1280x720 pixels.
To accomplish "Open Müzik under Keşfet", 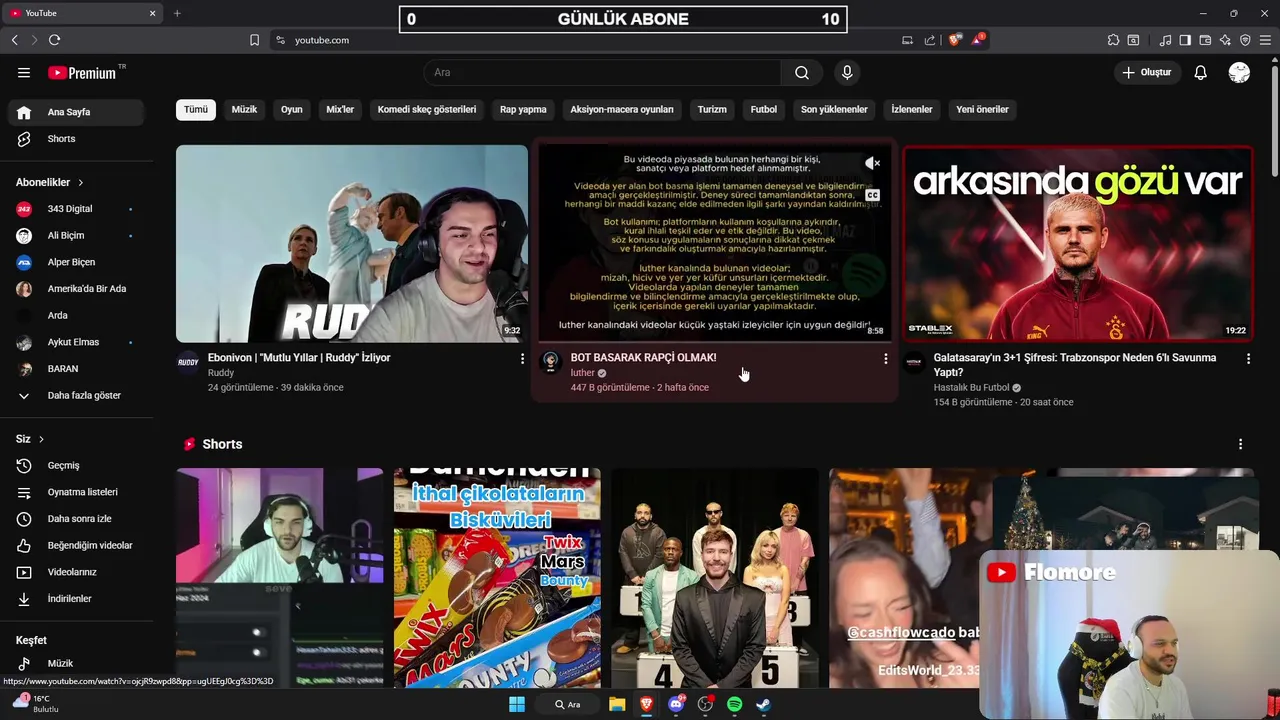I will coord(75,663).
